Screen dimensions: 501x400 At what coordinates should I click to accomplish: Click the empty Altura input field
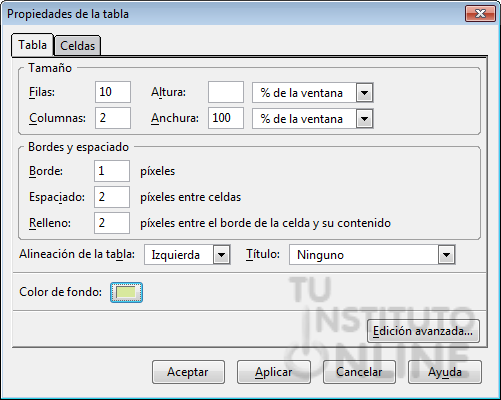[226, 92]
